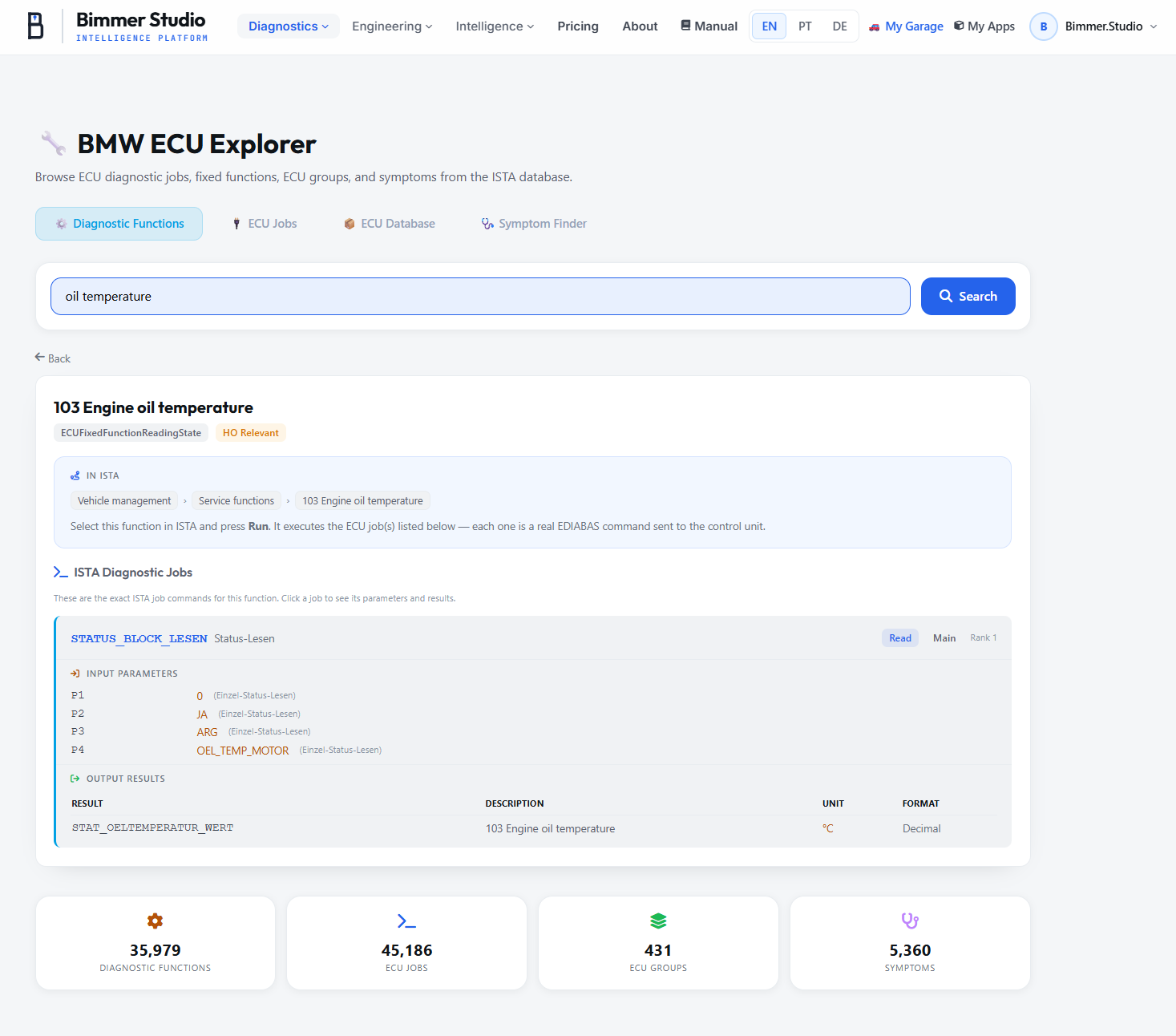Click the blue Search button
Screen dimensions: 1176x1036
968,296
